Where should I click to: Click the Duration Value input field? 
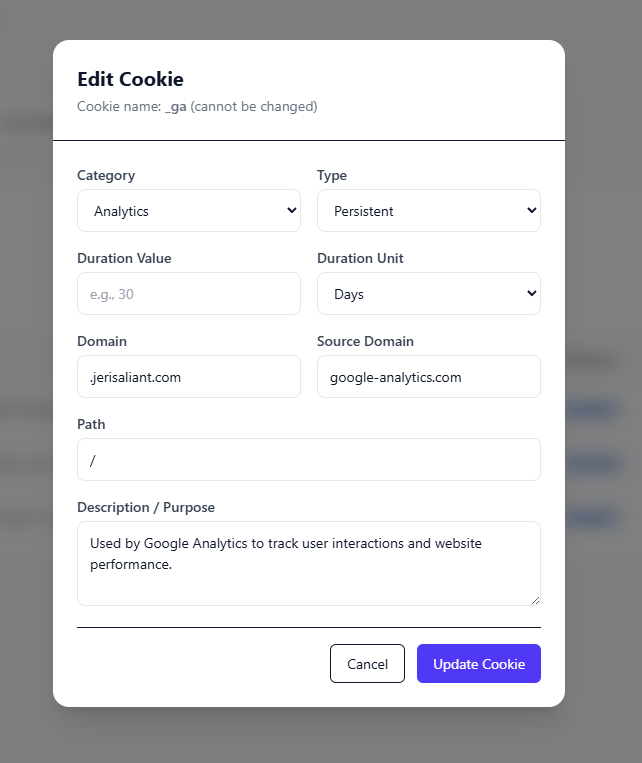[188, 294]
